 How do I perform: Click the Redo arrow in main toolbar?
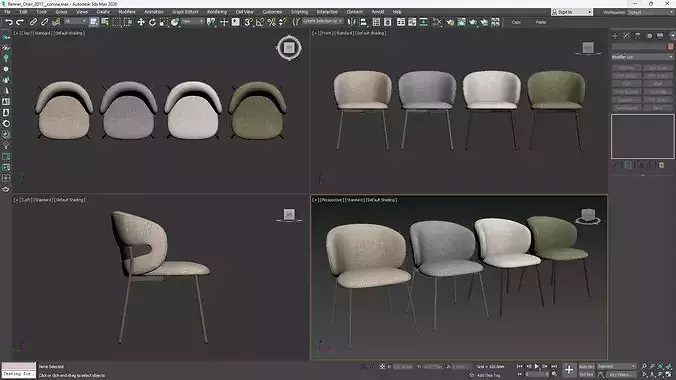pos(20,22)
